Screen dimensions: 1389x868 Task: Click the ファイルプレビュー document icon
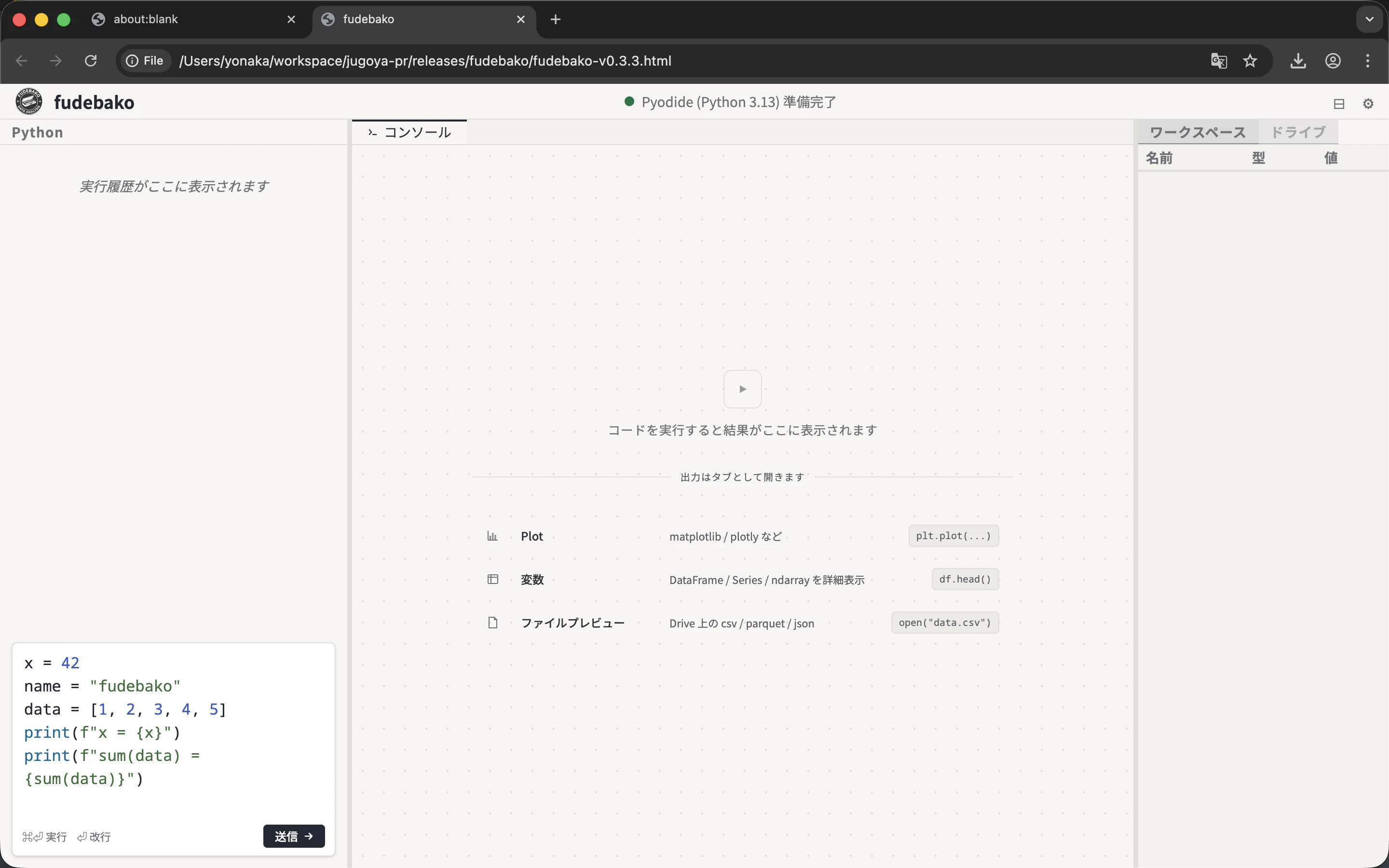click(x=492, y=622)
